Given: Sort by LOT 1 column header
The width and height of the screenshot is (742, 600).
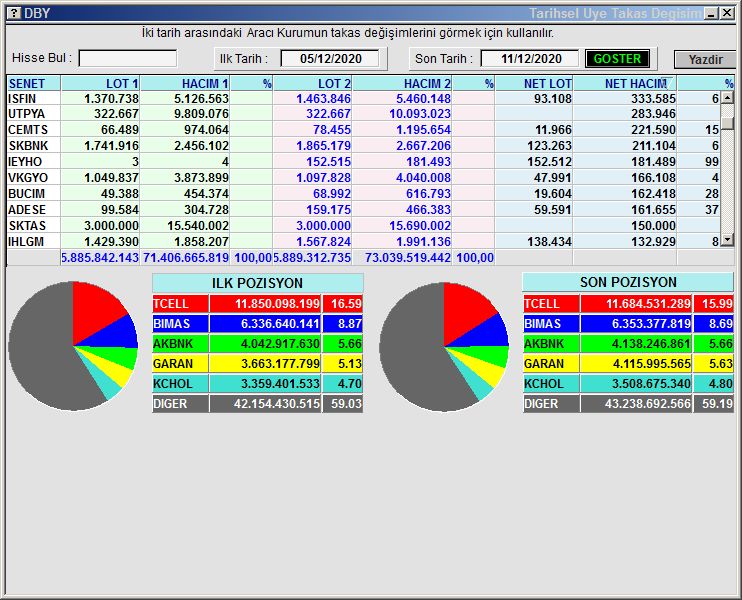Looking at the screenshot, I should [100, 84].
